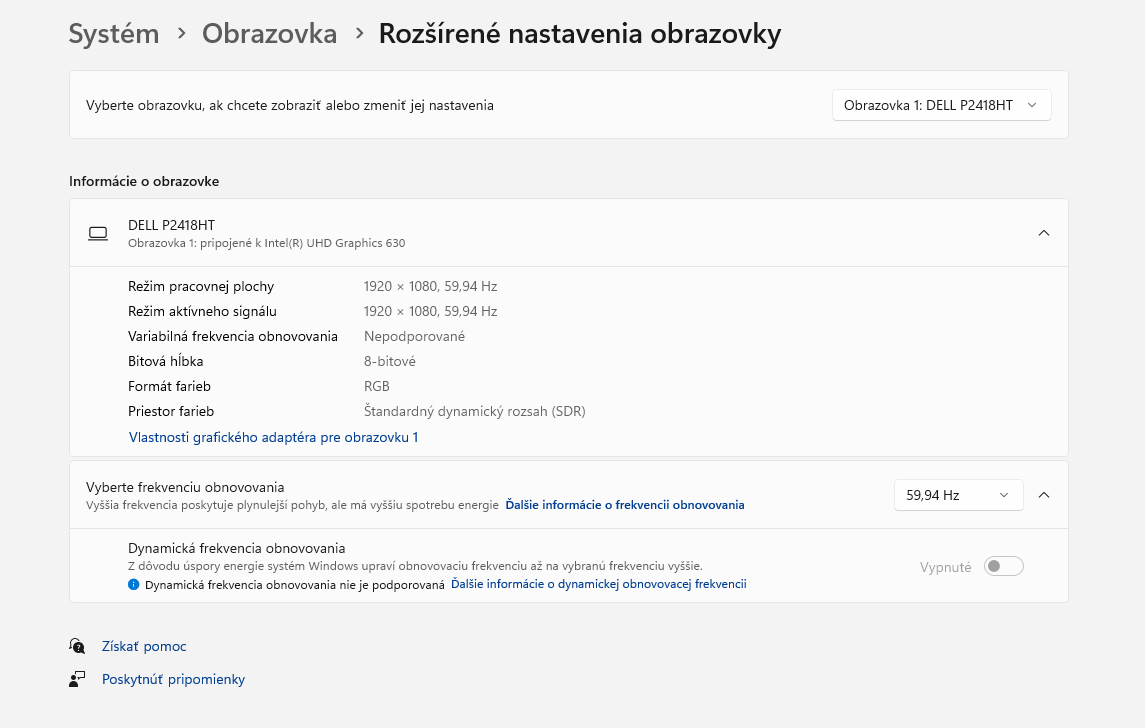Navigate to Obrazovka in the breadcrumb
The image size is (1145, 728).
point(269,33)
